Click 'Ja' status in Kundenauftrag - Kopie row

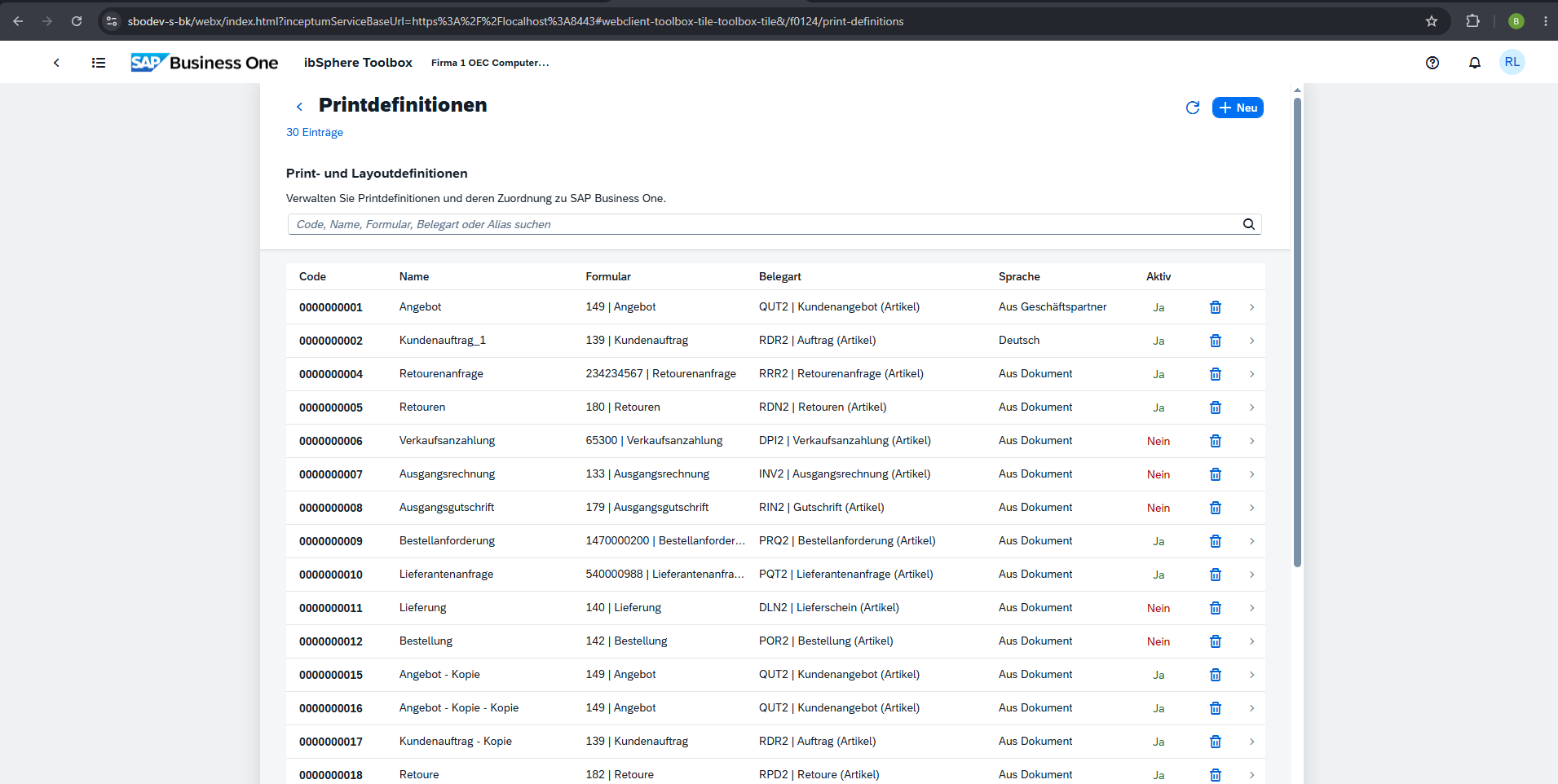click(1159, 742)
